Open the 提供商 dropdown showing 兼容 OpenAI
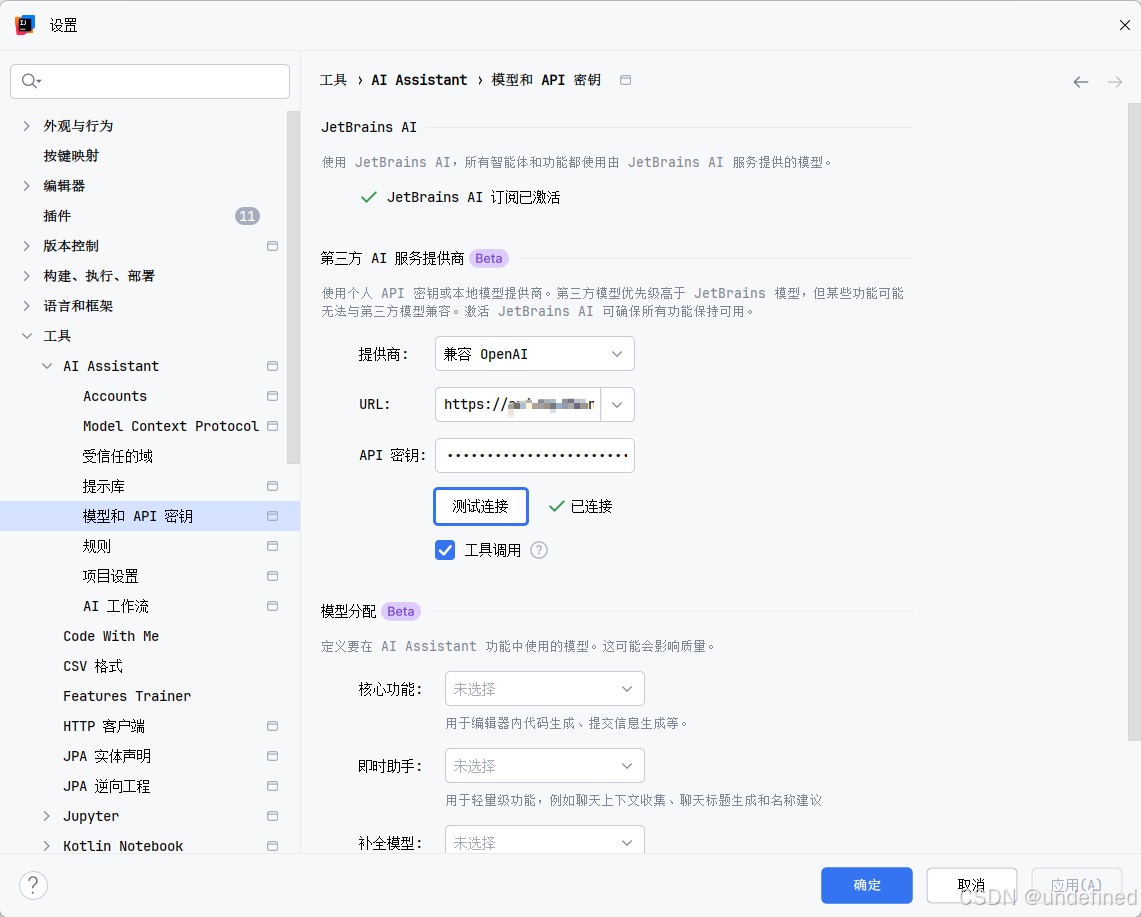Image resolution: width=1141 pixels, height=917 pixels. pos(534,354)
